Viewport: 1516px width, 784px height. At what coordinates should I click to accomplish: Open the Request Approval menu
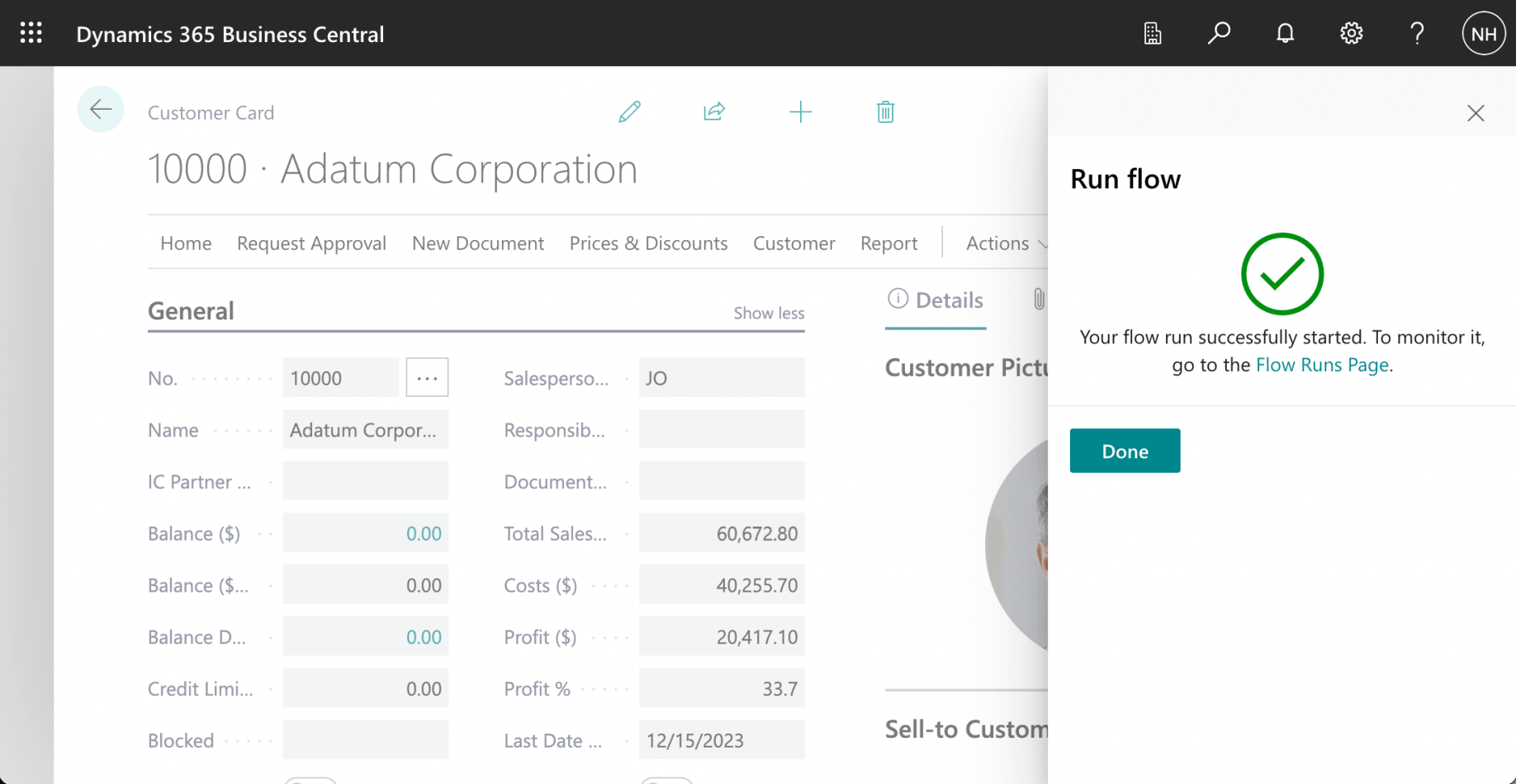click(311, 243)
